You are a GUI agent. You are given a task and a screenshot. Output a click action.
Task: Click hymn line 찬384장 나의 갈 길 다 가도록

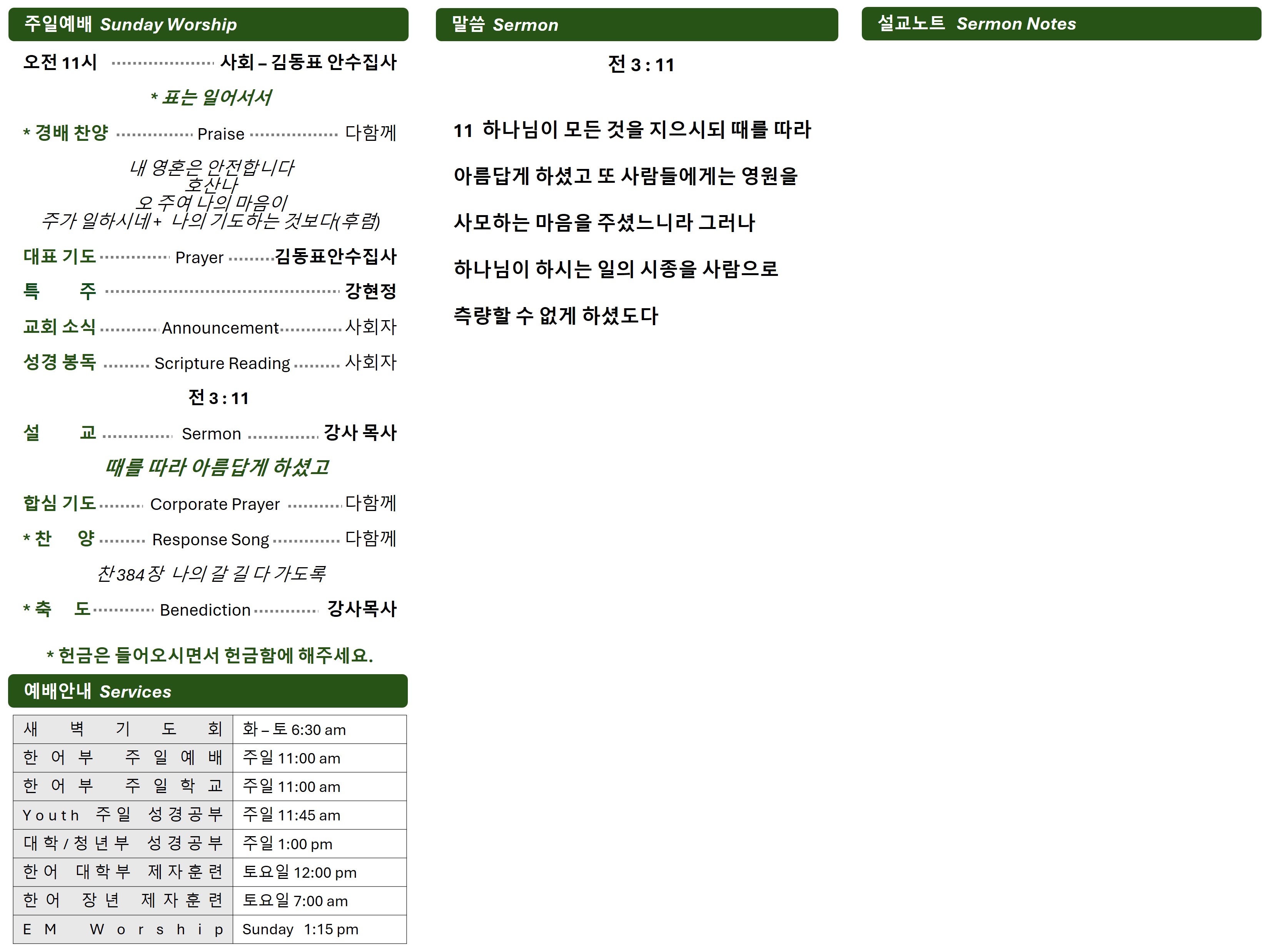pos(211,573)
